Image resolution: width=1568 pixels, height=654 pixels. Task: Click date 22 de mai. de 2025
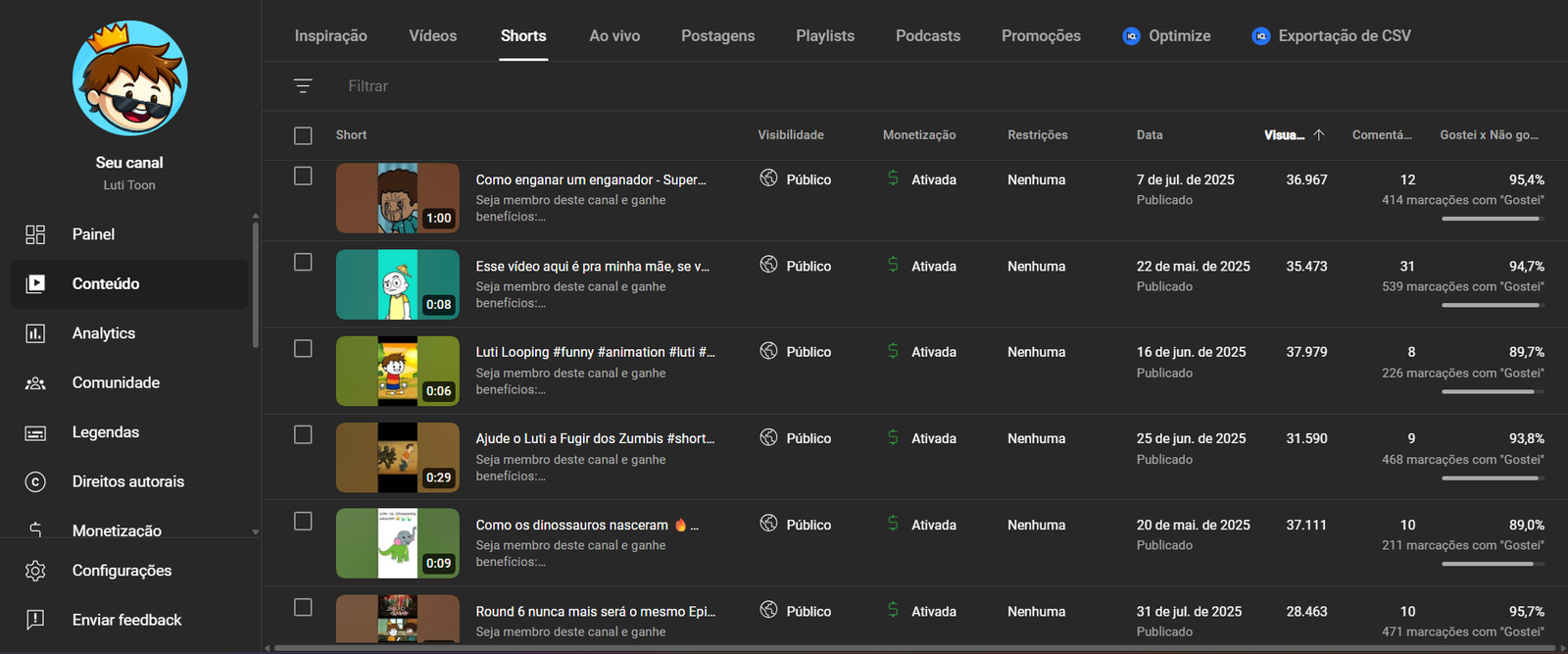point(1194,266)
